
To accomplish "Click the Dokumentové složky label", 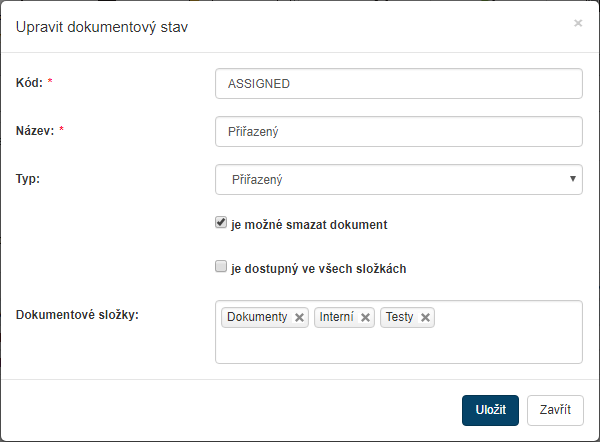I will [x=77, y=315].
